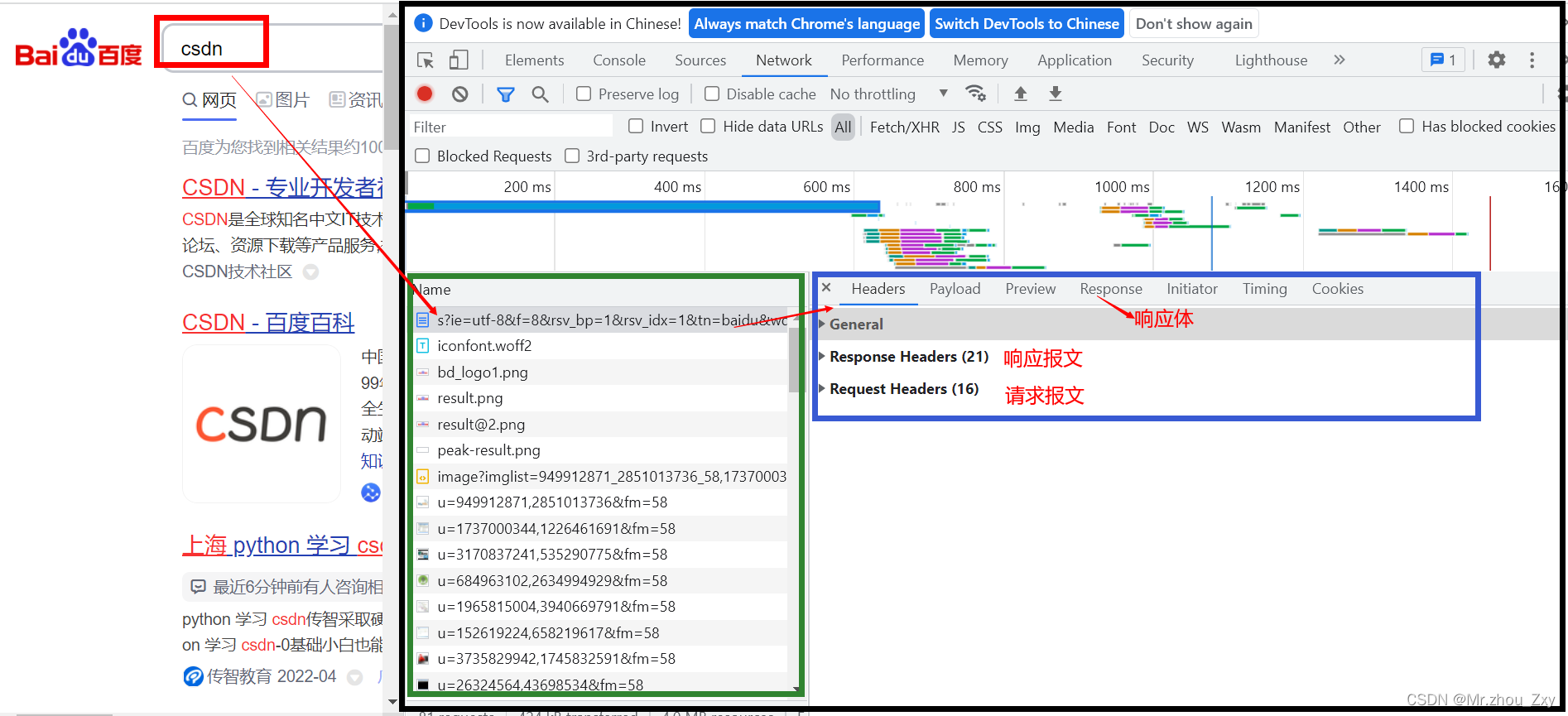Open the Lighthouse tab
Image resolution: width=1568 pixels, height=716 pixels.
click(x=1271, y=60)
